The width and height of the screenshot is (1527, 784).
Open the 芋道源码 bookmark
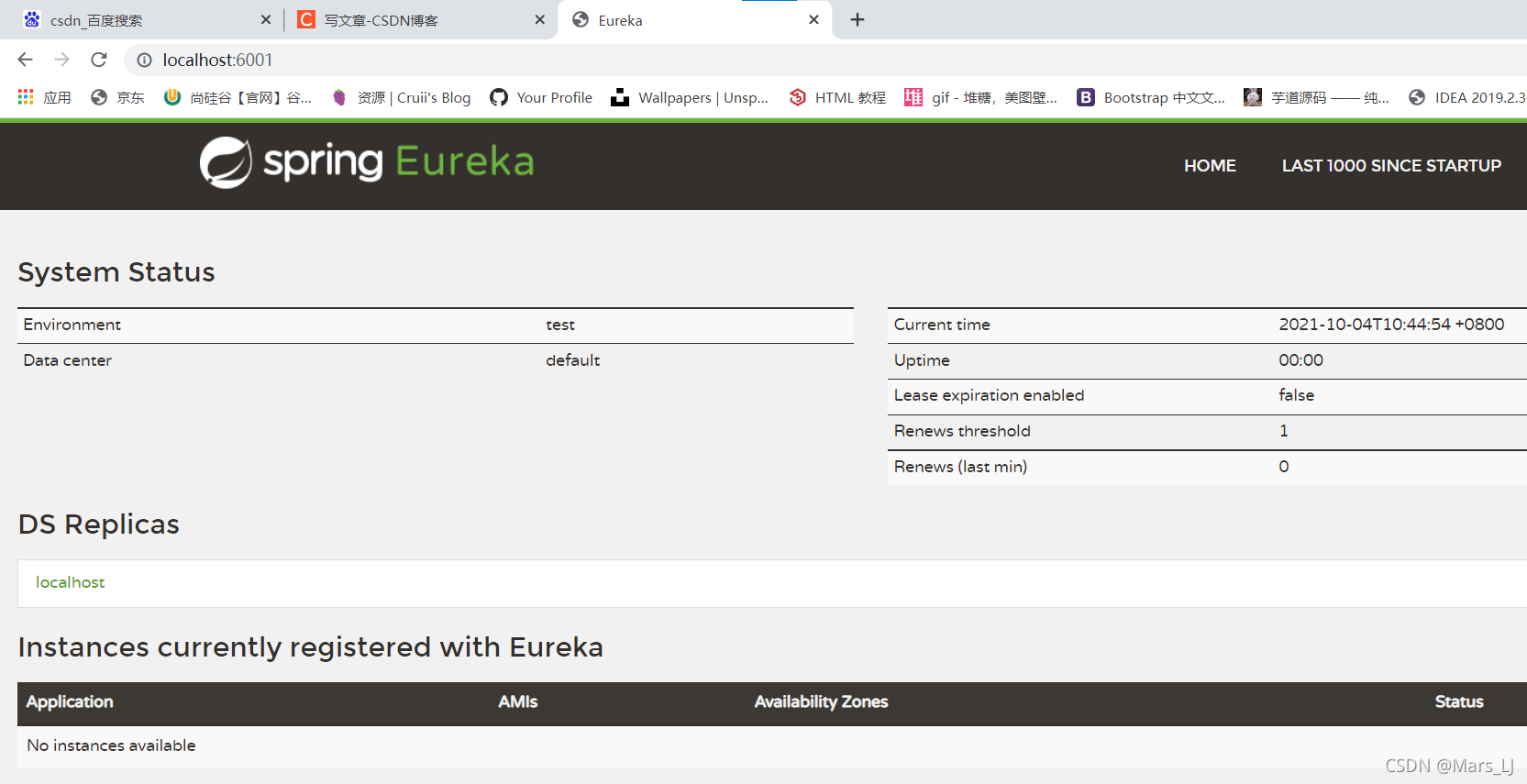[x=1316, y=97]
